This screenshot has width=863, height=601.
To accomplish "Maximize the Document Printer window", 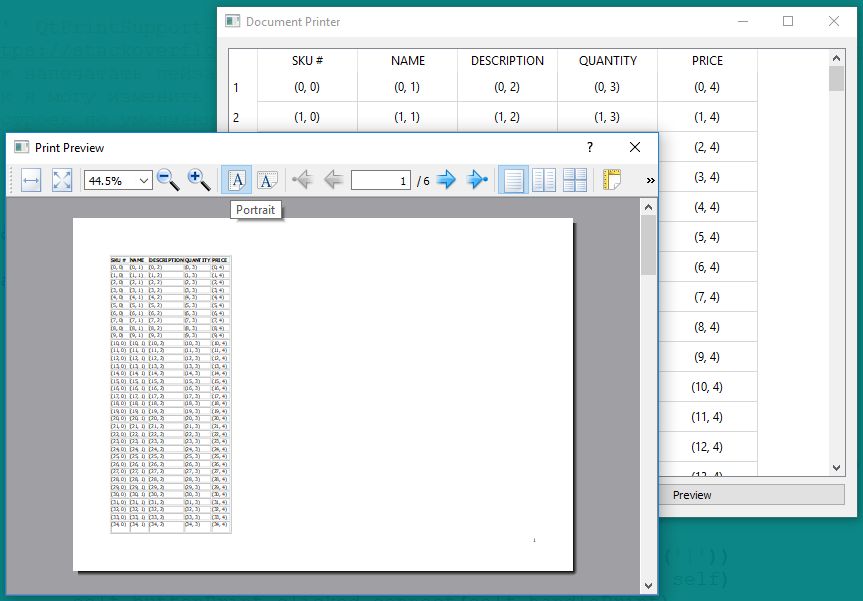I will [788, 21].
